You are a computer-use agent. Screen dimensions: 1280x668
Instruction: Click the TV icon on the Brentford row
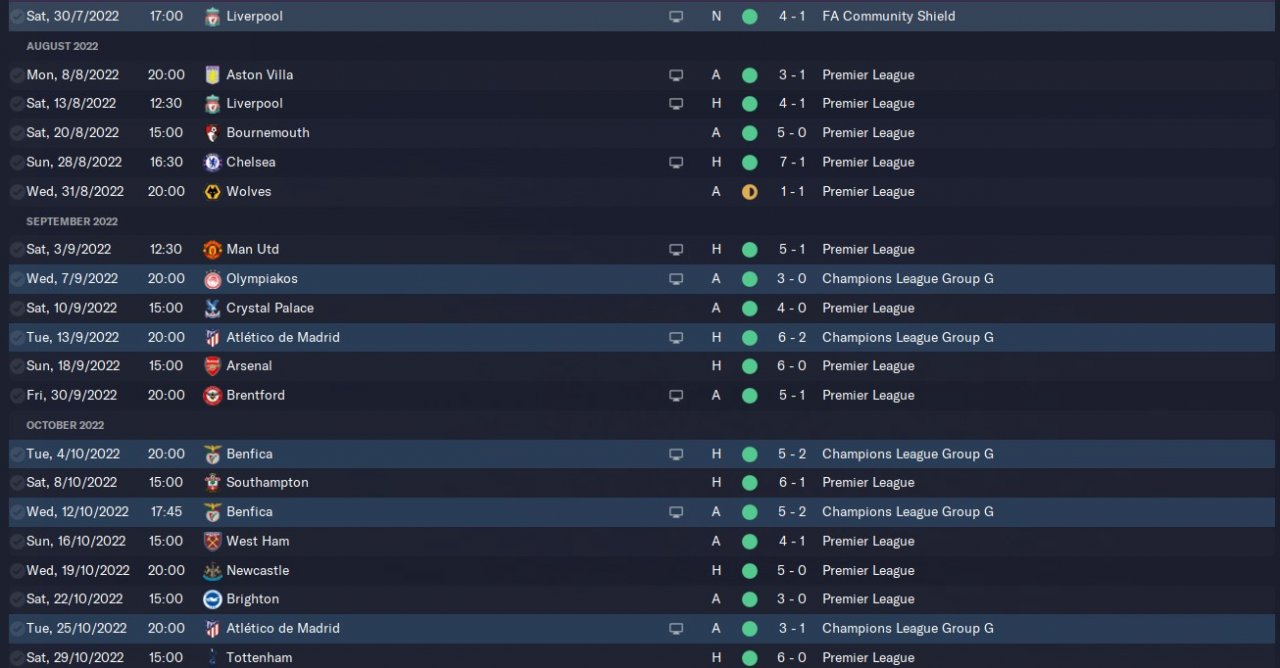pyautogui.click(x=676, y=396)
